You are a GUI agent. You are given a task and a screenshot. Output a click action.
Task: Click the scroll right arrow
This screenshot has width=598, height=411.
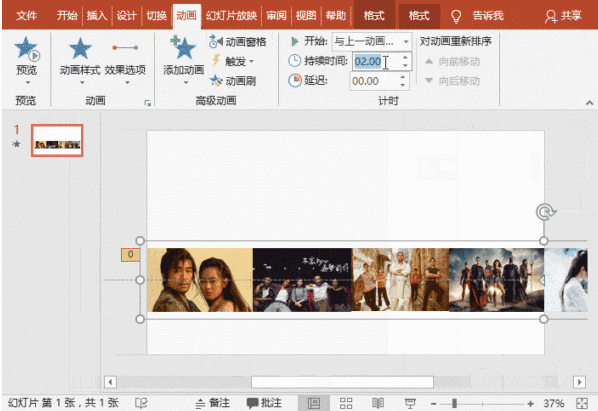coord(579,382)
